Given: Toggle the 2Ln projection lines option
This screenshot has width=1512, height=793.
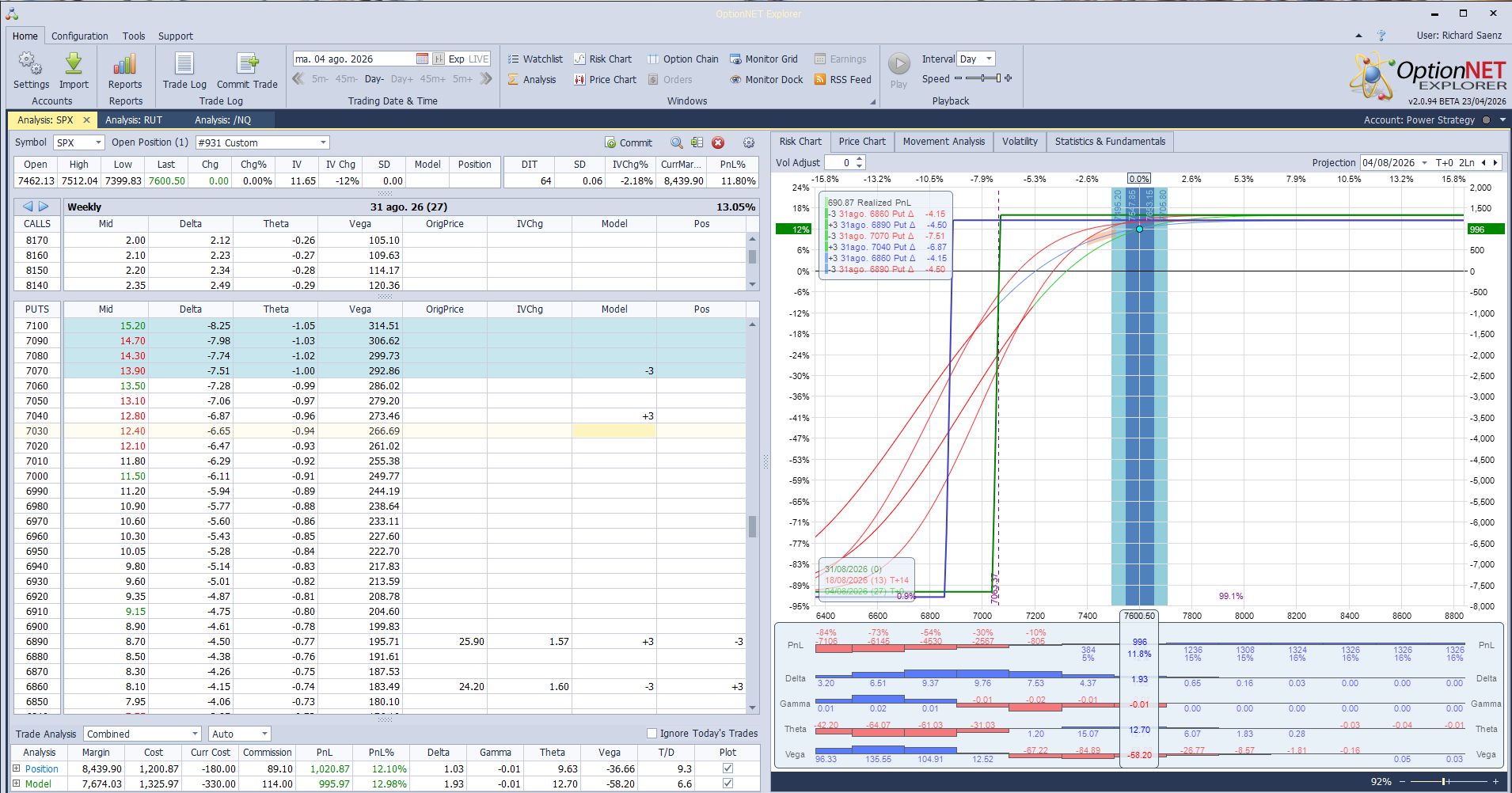Looking at the screenshot, I should (1466, 162).
